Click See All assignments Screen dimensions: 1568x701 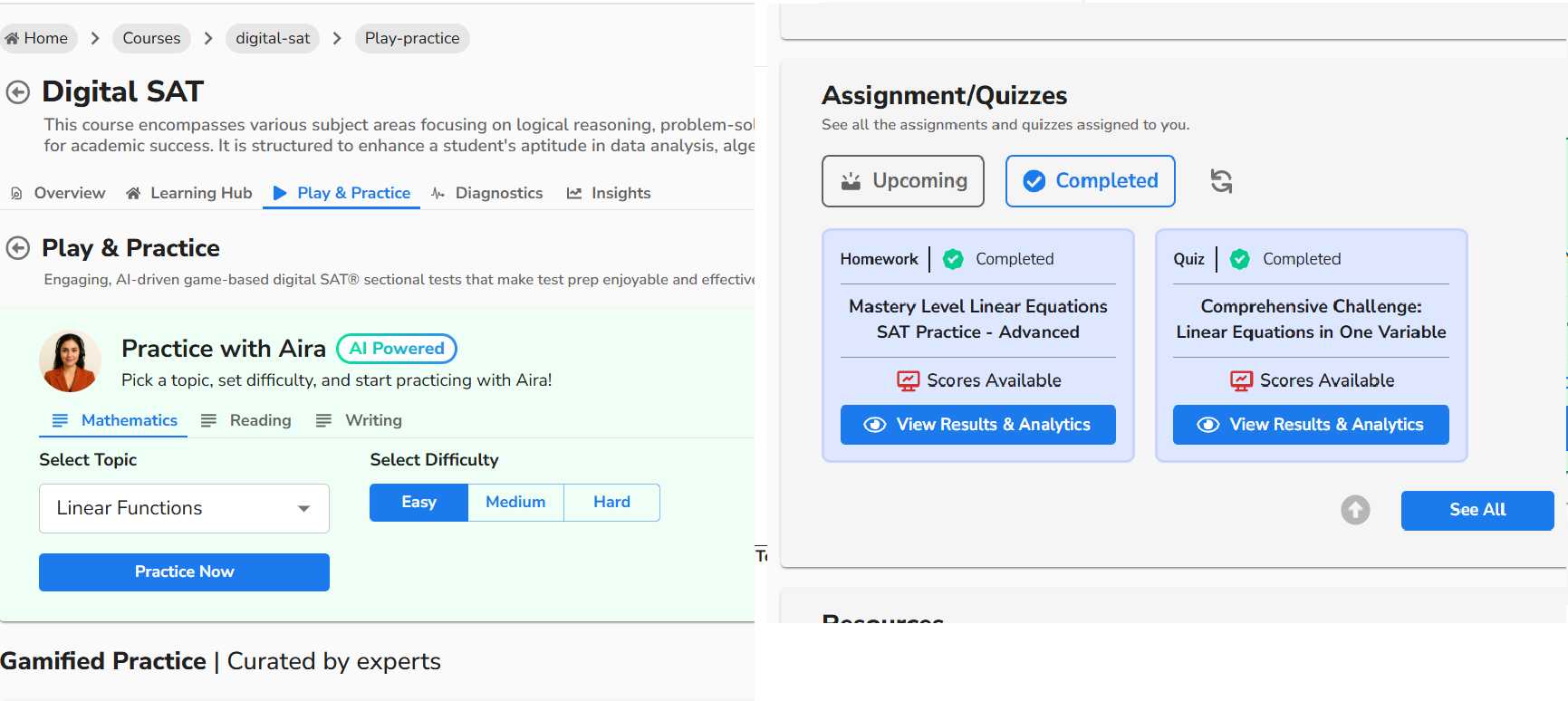tap(1477, 510)
